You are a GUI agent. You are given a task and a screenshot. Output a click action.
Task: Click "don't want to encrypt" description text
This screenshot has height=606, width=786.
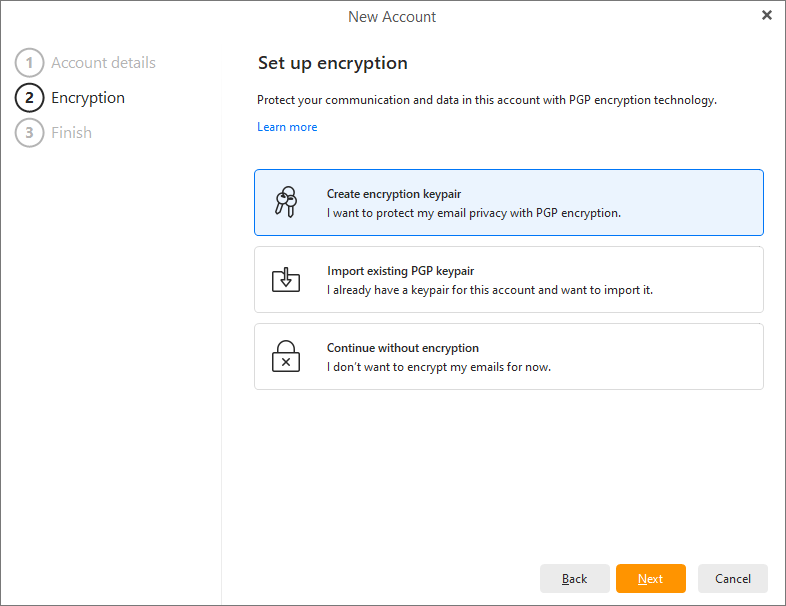click(438, 367)
